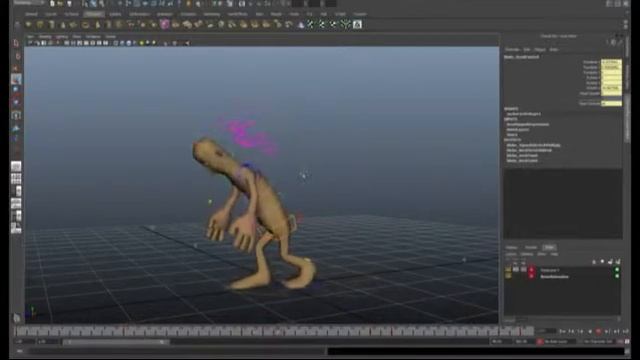640x360 pixels.
Task: Show the Channel Box via top-right icon
Action: pos(626,4)
